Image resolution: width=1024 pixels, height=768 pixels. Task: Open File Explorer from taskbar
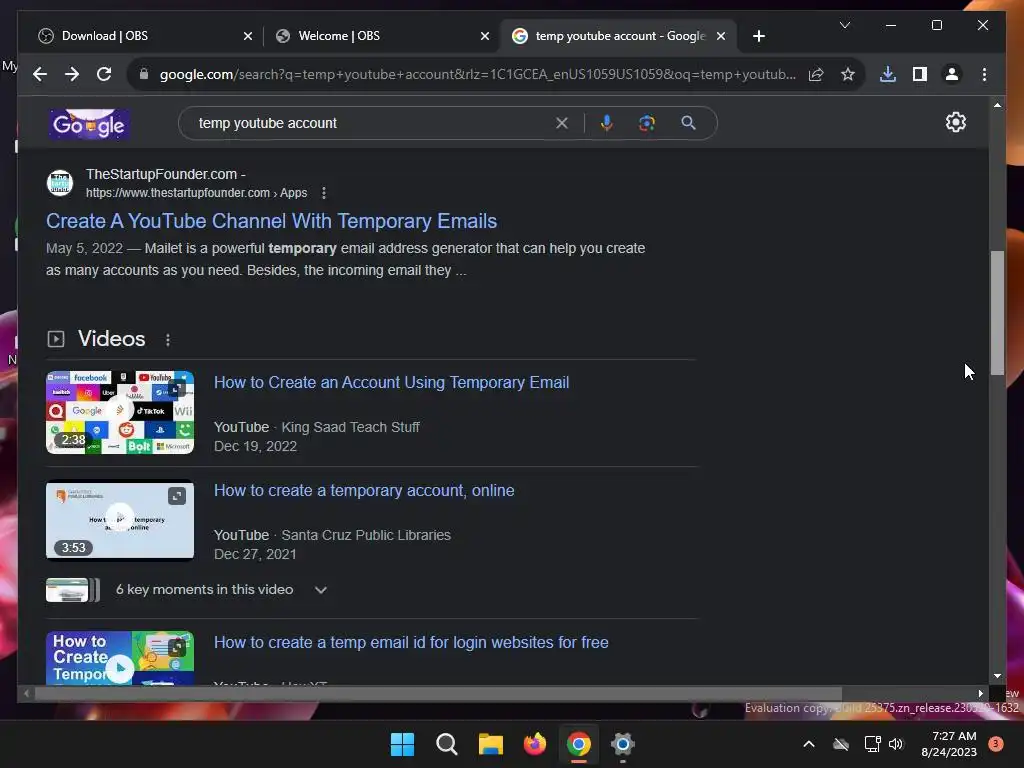[x=490, y=744]
